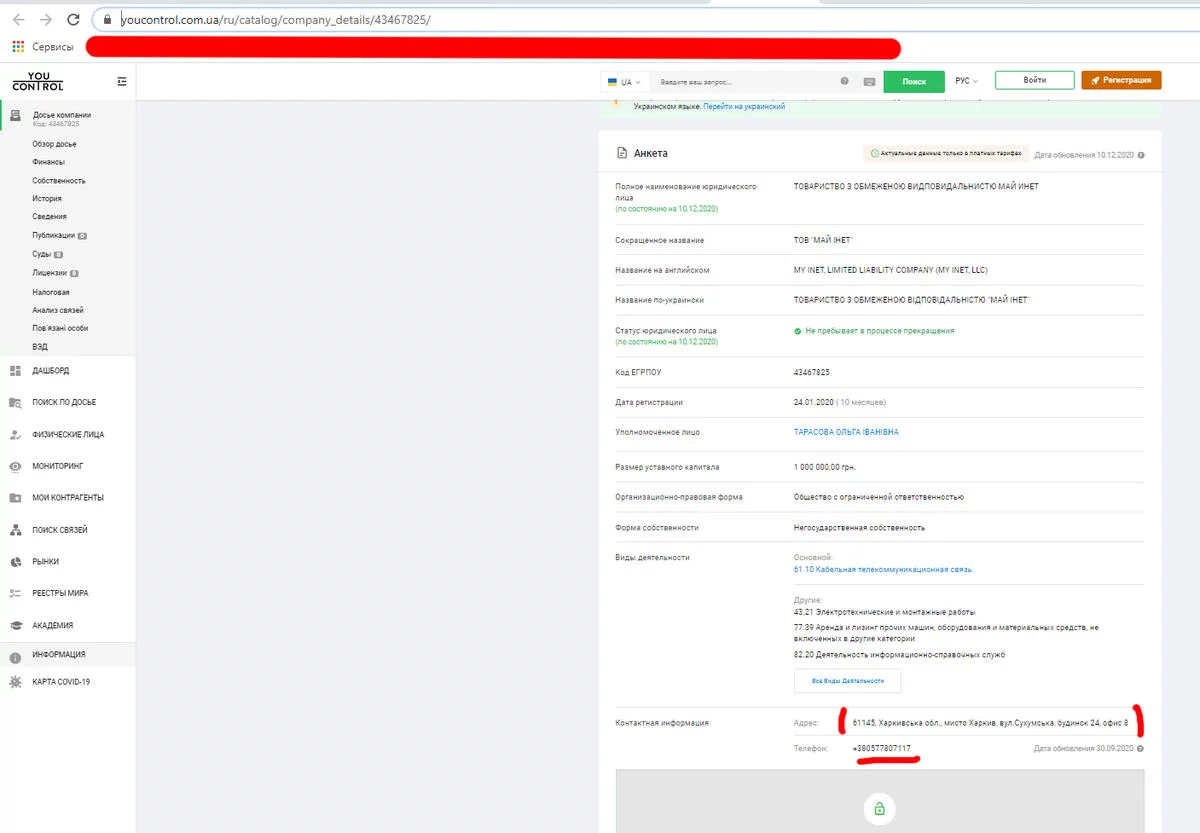
Task: Open Анализ связей in the sidebar
Action: 58,310
